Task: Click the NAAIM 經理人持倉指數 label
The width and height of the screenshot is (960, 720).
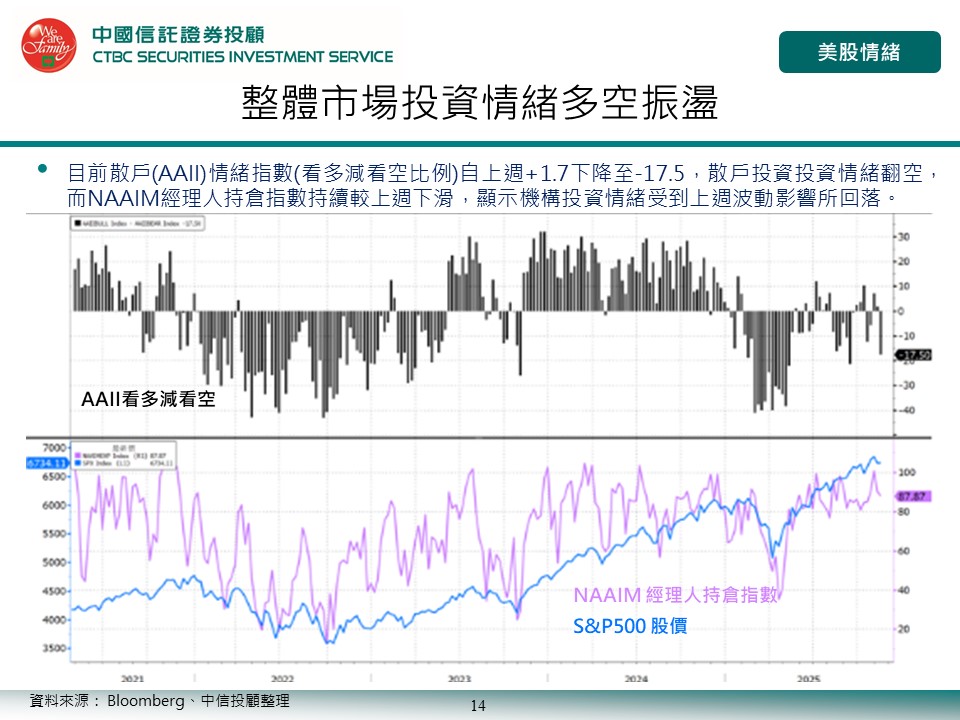Action: click(x=675, y=595)
